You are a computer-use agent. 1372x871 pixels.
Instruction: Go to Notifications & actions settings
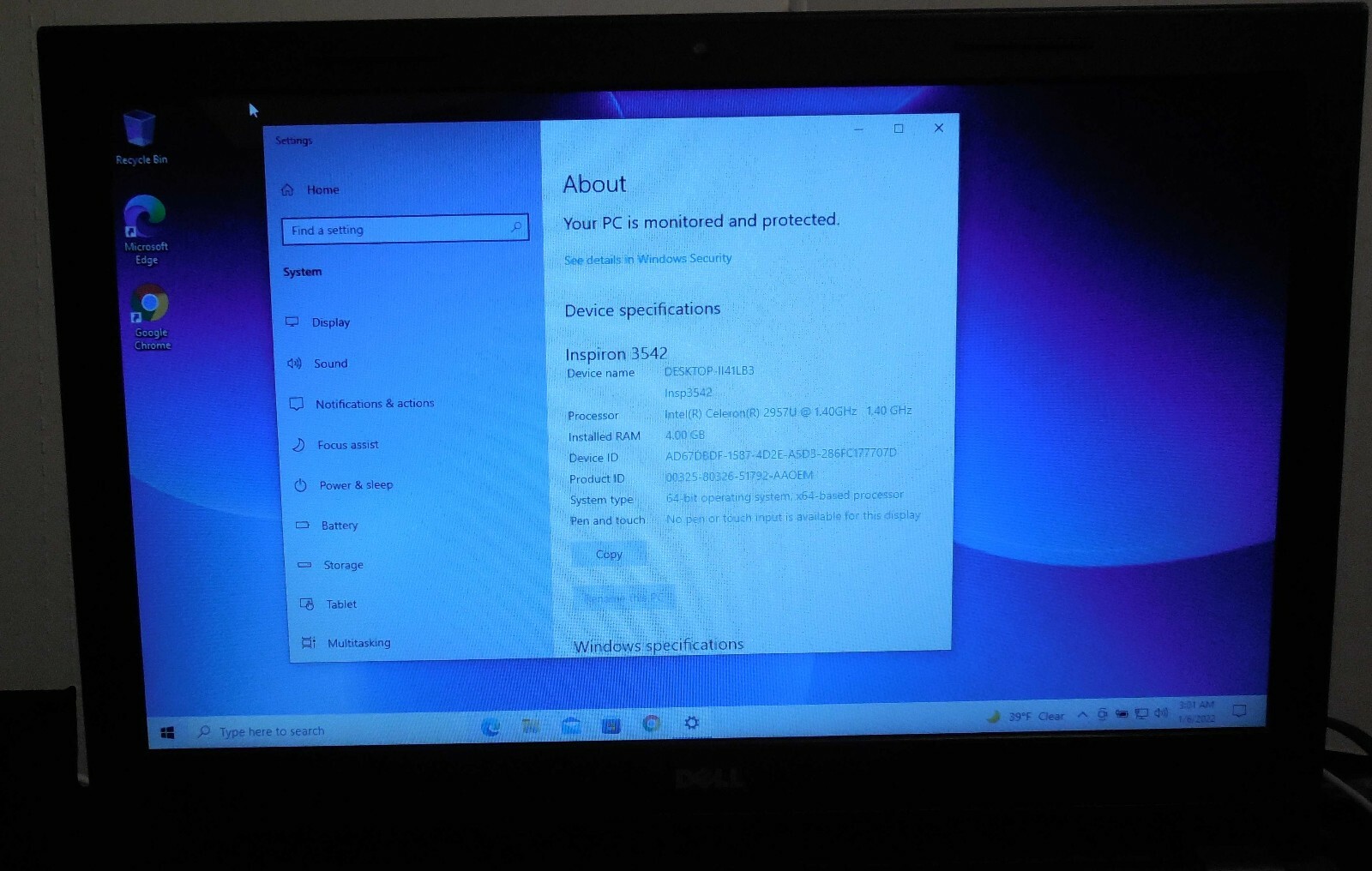361,404
